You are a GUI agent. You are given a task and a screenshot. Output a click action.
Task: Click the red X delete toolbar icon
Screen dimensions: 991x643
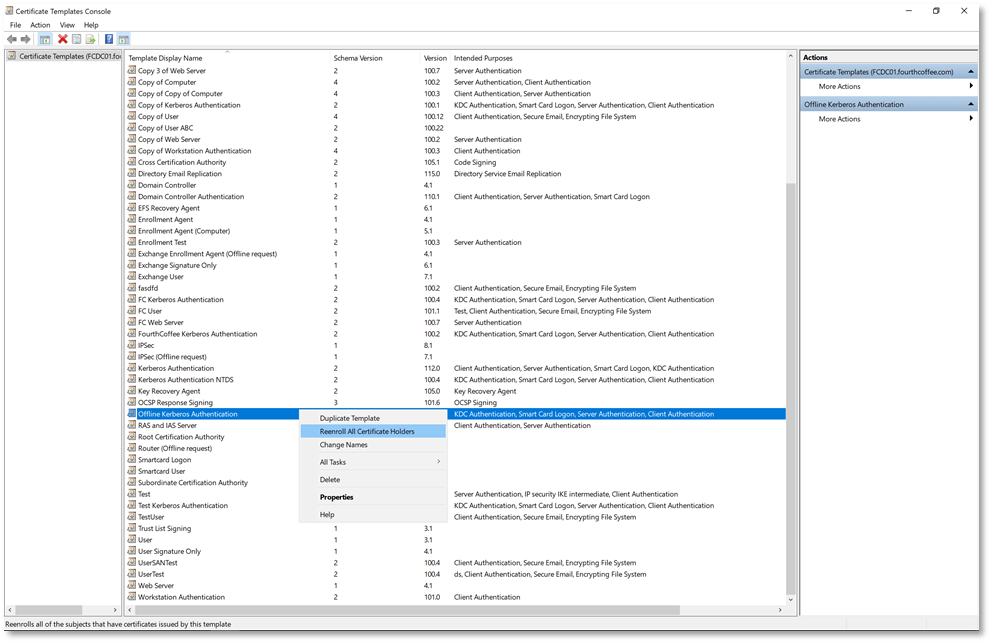pyautogui.click(x=63, y=39)
